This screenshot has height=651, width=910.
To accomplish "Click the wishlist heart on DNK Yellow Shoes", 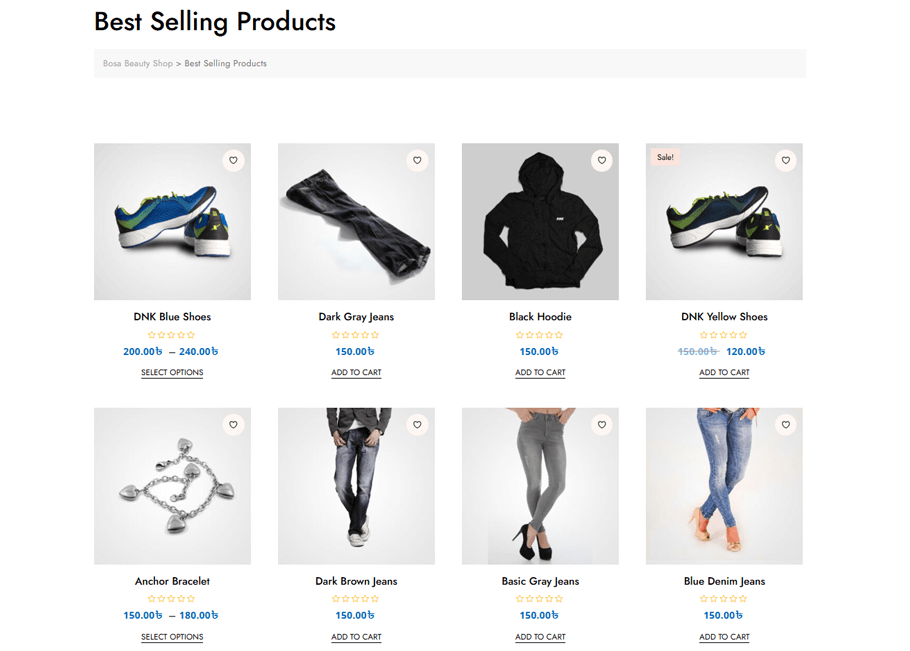I will point(785,160).
